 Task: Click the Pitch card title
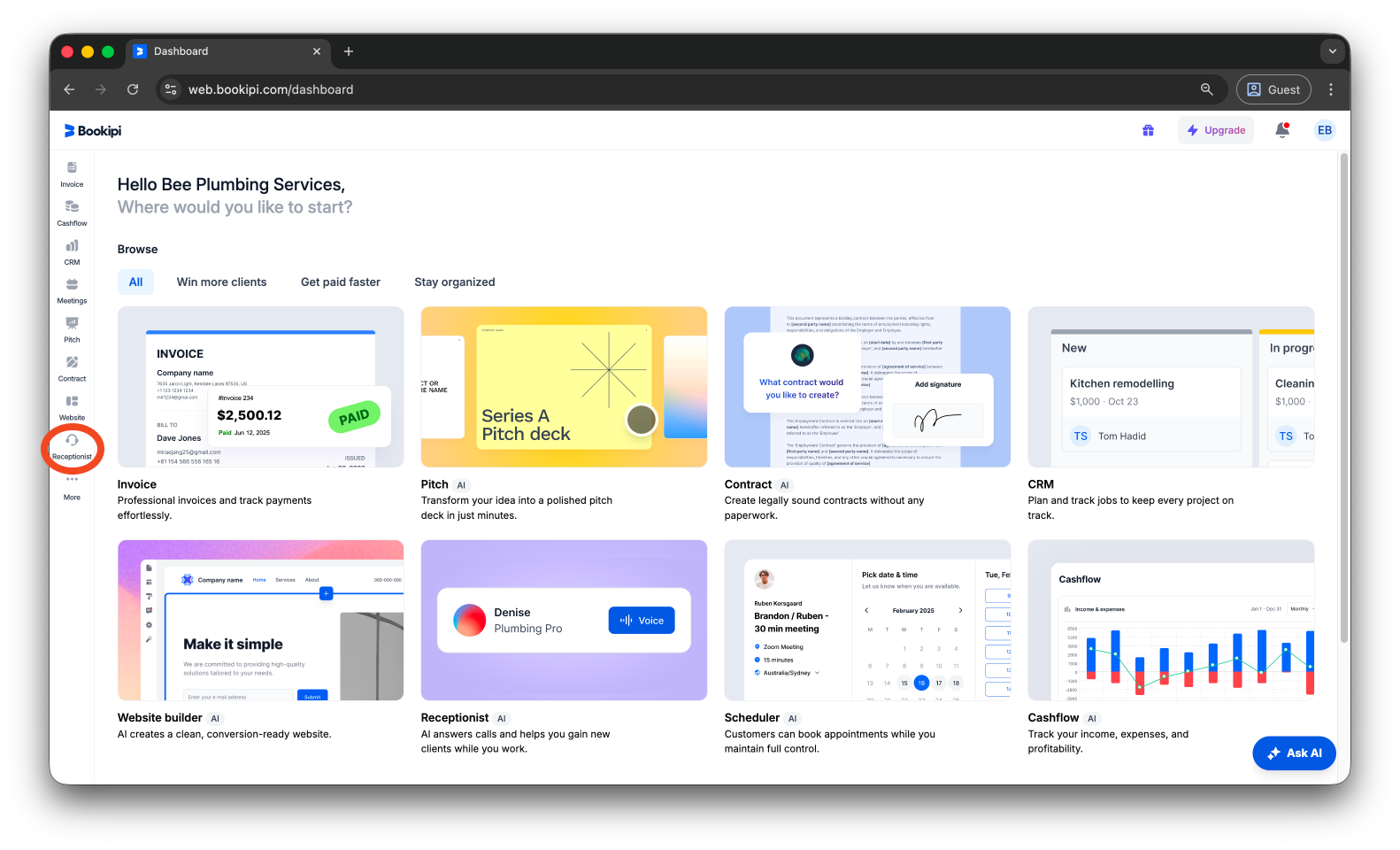point(435,484)
